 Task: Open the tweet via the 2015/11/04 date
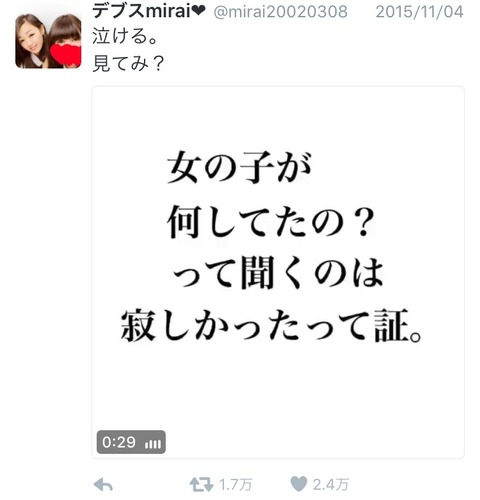click(419, 12)
